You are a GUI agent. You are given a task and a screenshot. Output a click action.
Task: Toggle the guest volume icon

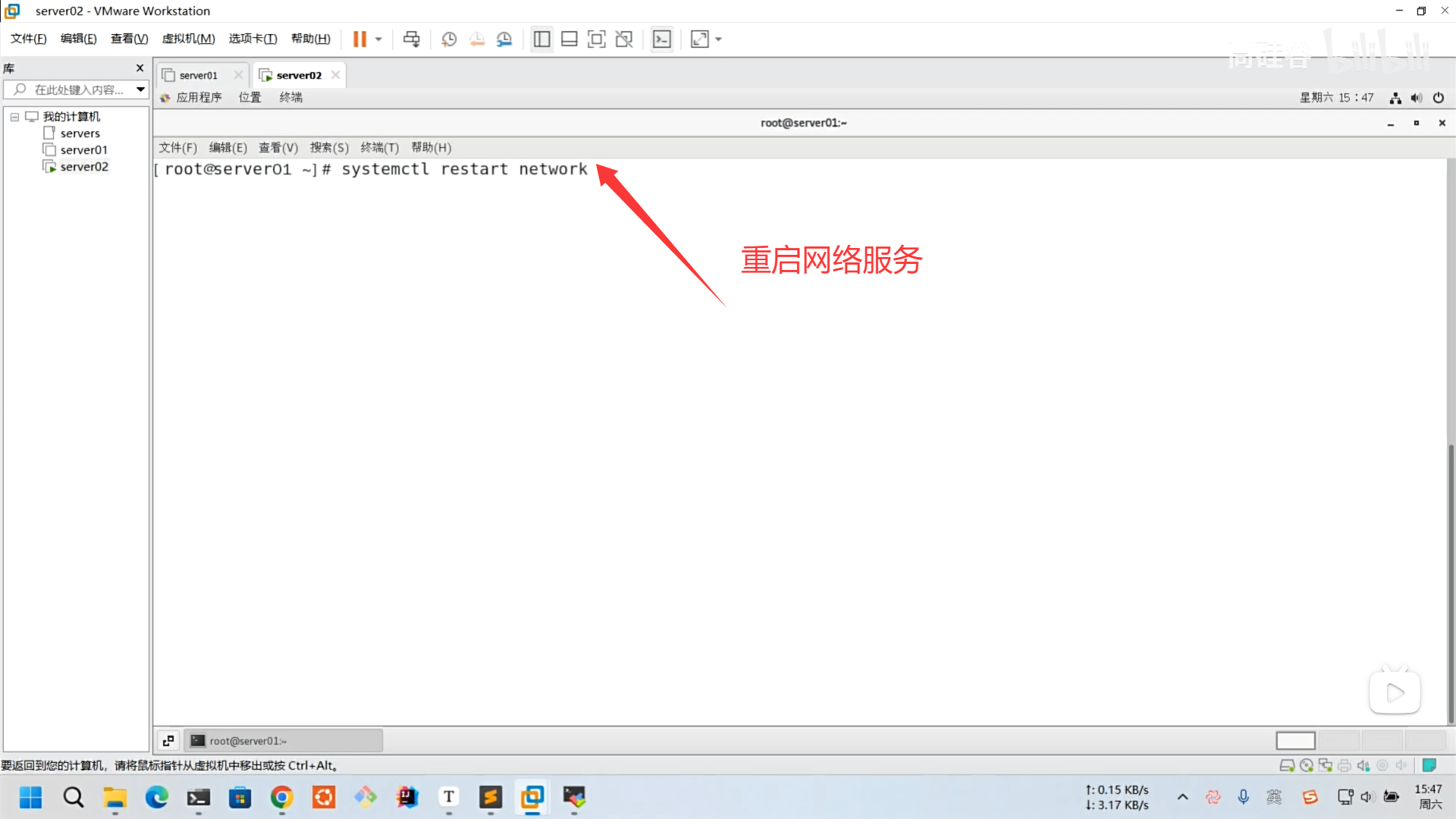click(1417, 97)
